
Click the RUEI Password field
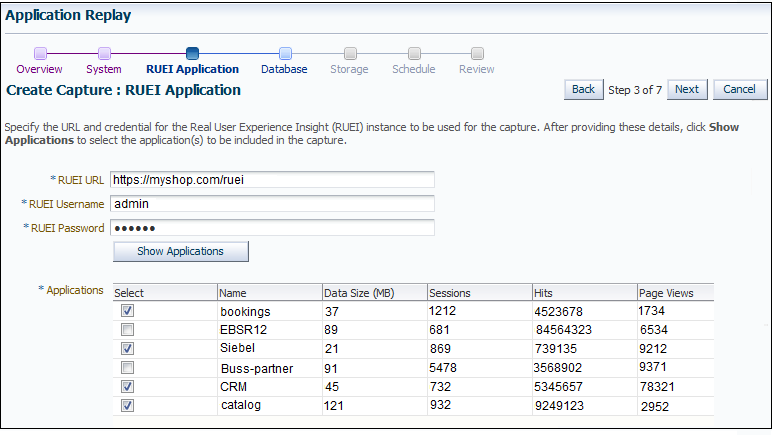tap(272, 228)
